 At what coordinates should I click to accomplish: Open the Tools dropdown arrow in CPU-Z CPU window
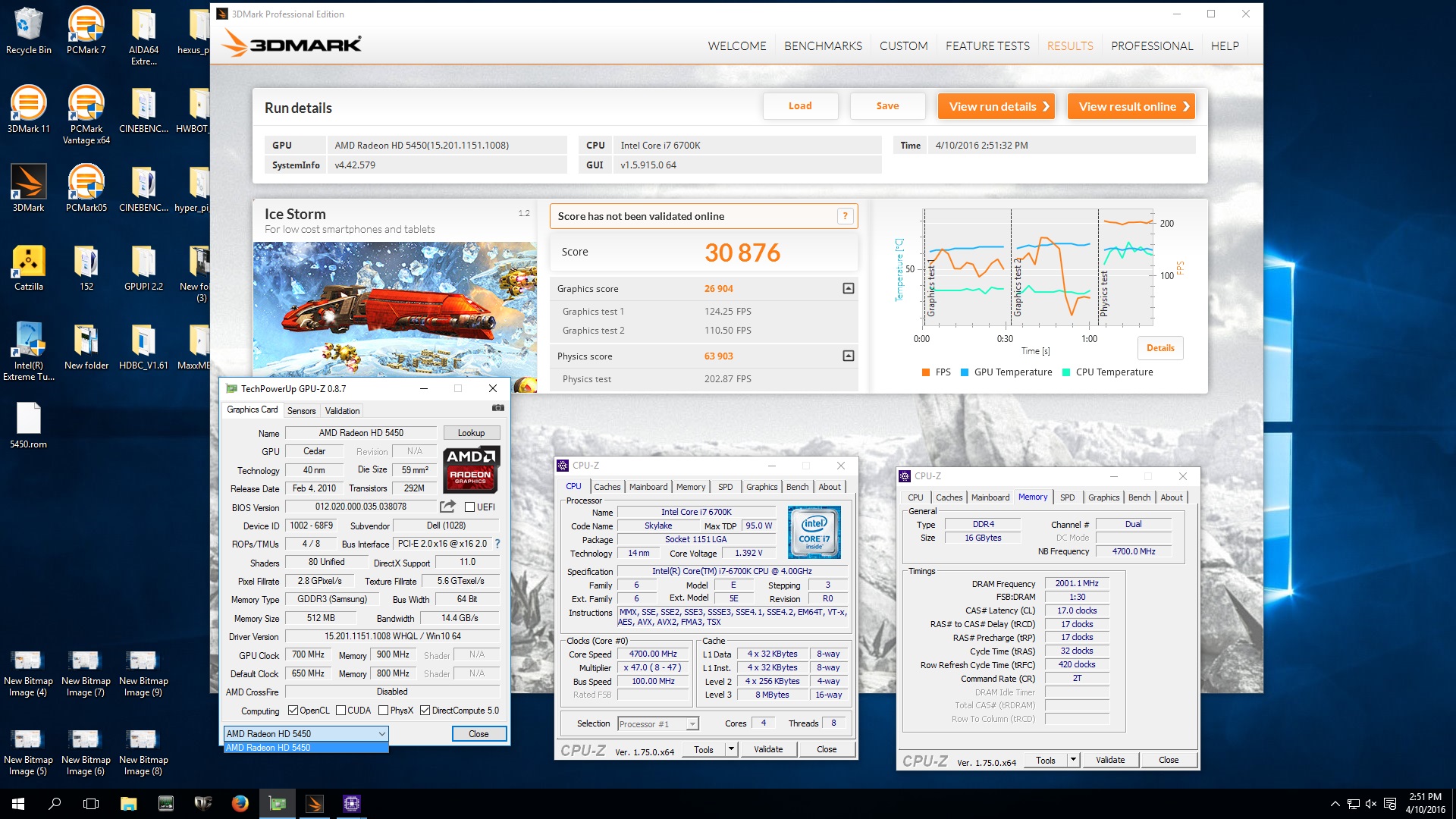[731, 749]
